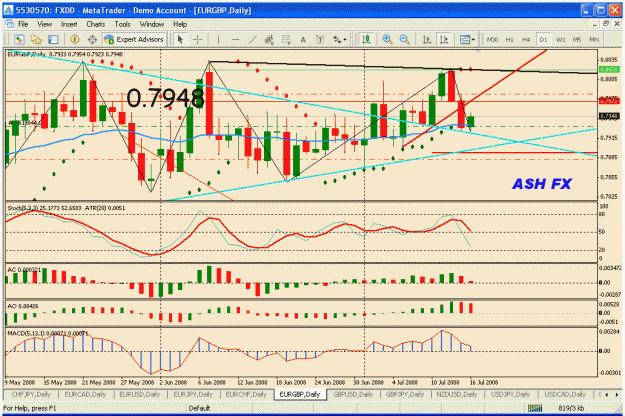This screenshot has height=416, width=625.
Task: Click the MetaTrader document icon beside File
Action: click(x=9, y=24)
